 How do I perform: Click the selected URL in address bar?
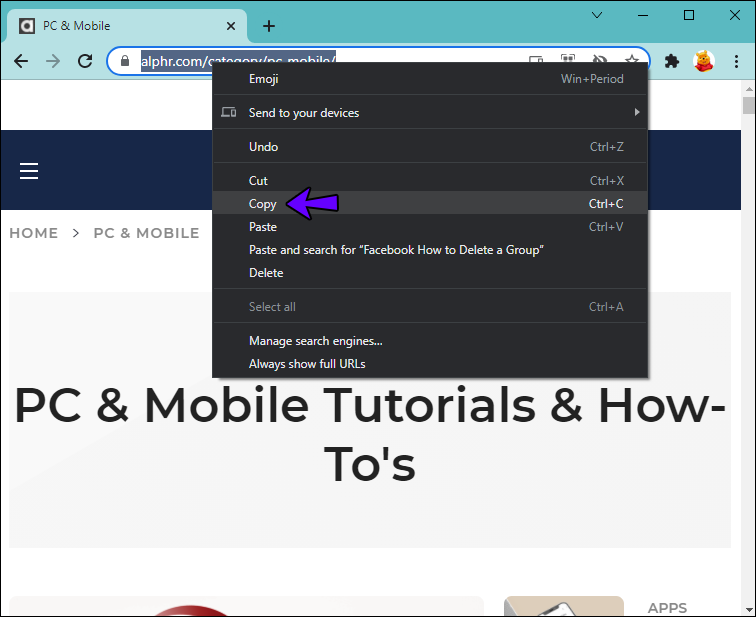(238, 61)
